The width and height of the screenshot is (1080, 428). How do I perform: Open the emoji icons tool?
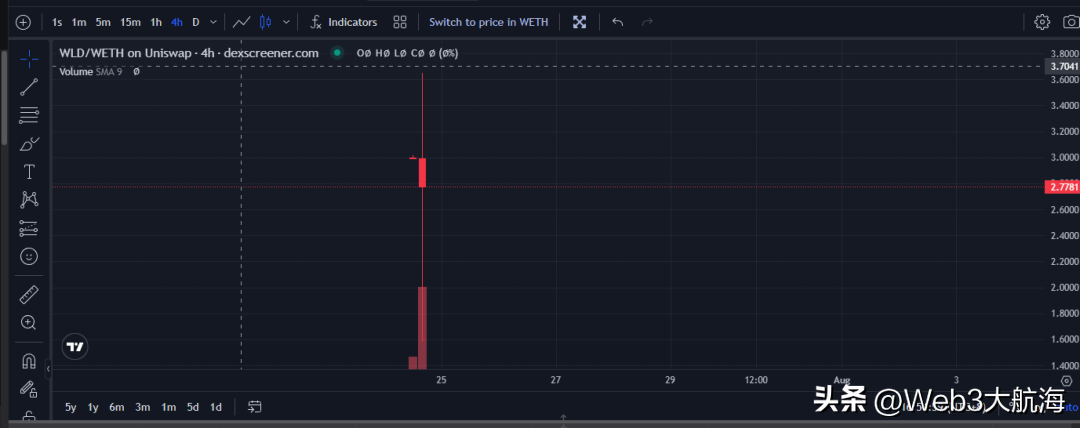pyautogui.click(x=29, y=256)
